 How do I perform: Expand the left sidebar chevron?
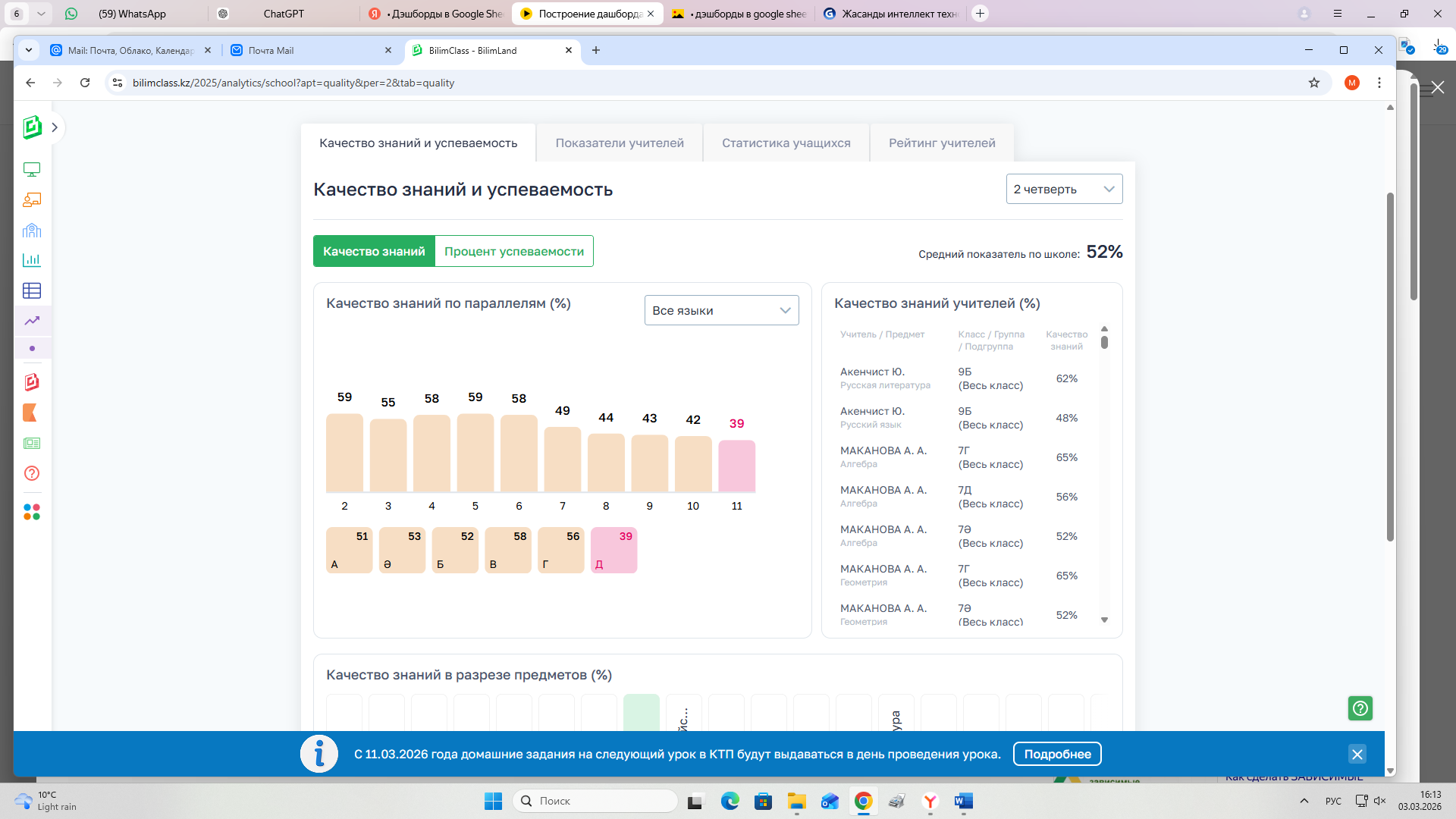click(55, 127)
